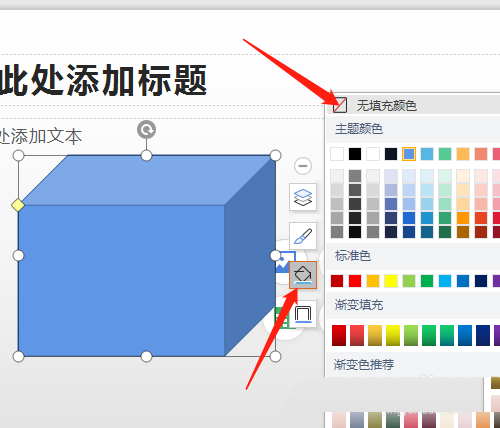500x428 pixels.
Task: Pick the selected blue swatch in theme colors top row
Action: click(409, 154)
